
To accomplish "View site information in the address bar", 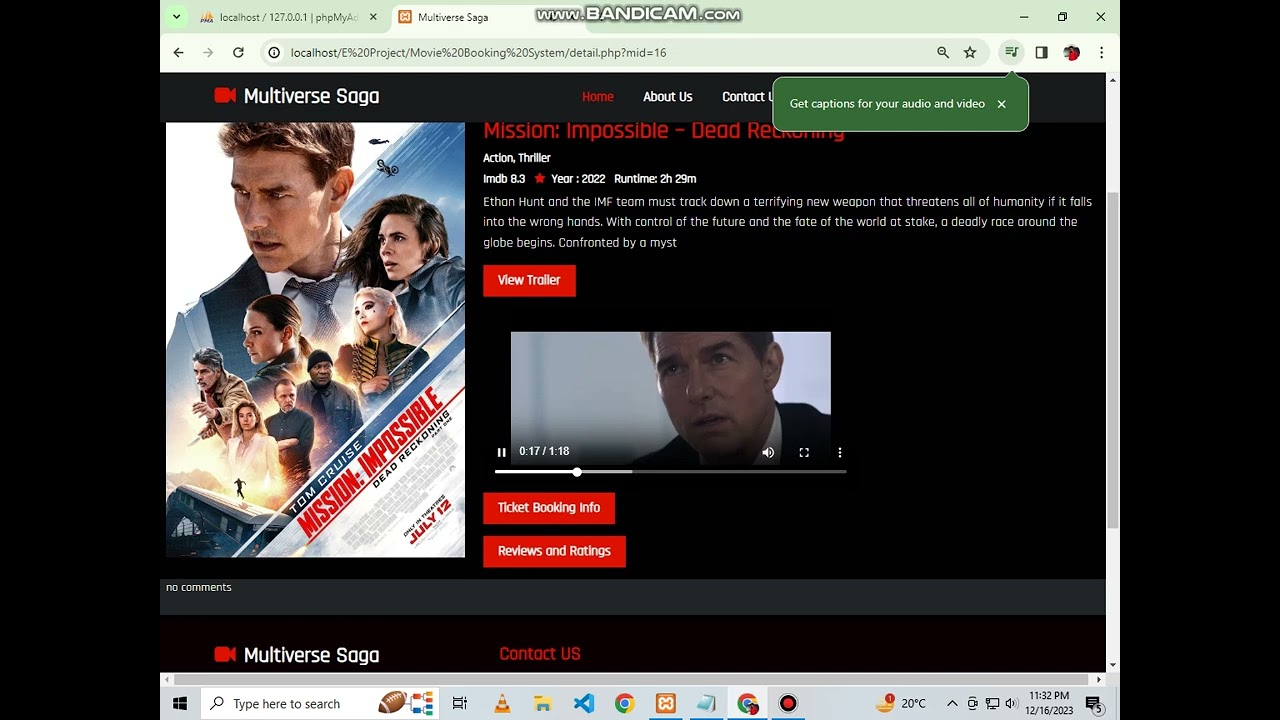I will tap(274, 52).
